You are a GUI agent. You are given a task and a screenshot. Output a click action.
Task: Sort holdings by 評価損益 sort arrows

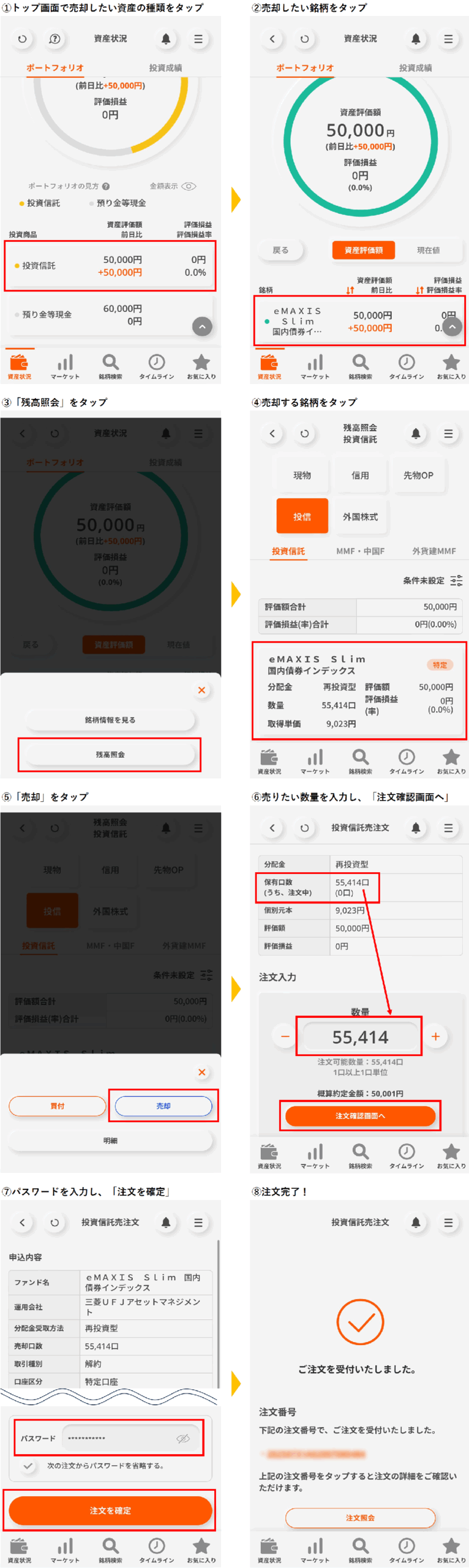point(420,290)
